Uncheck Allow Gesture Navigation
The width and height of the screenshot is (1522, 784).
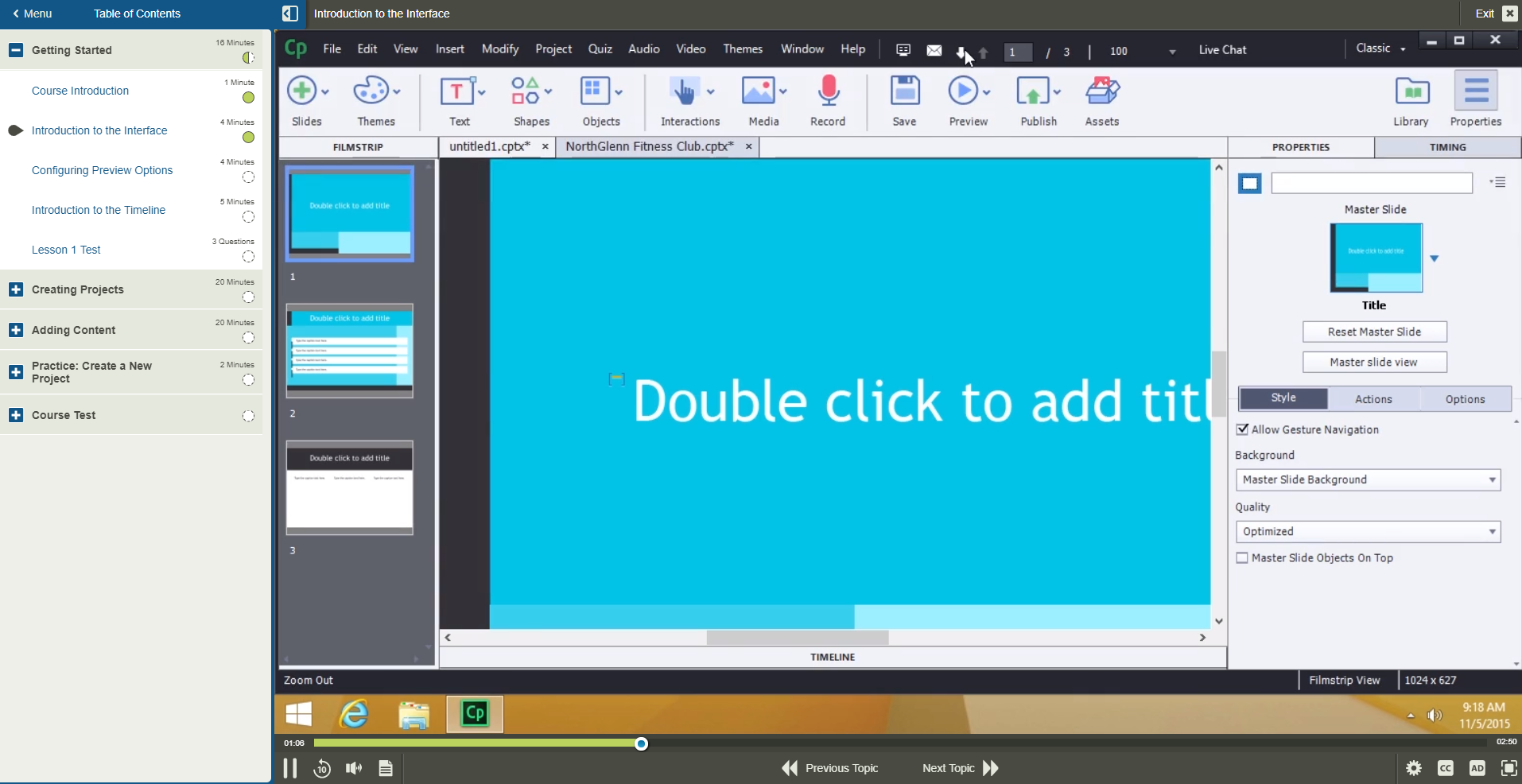(1244, 429)
